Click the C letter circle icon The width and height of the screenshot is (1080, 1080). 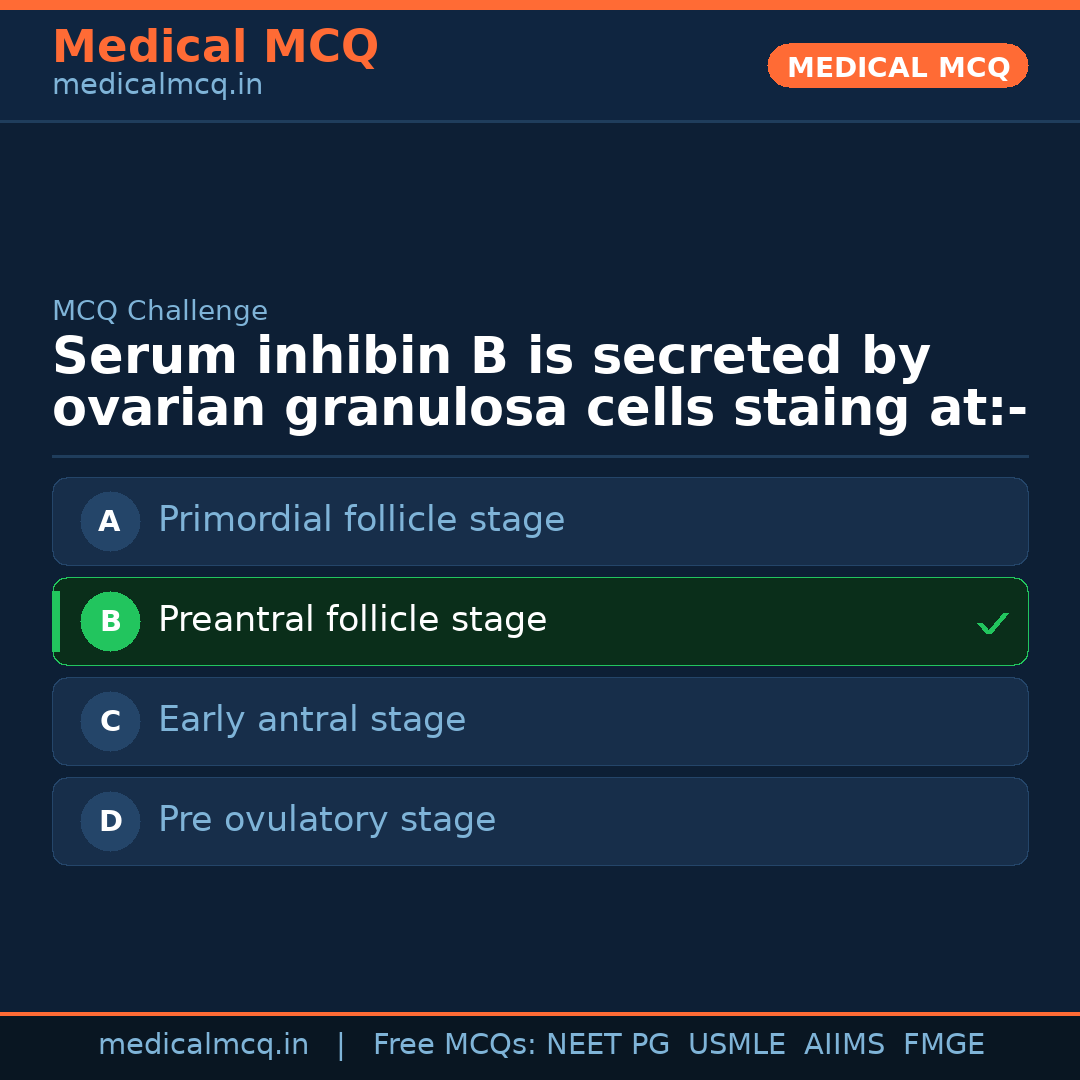pos(110,721)
